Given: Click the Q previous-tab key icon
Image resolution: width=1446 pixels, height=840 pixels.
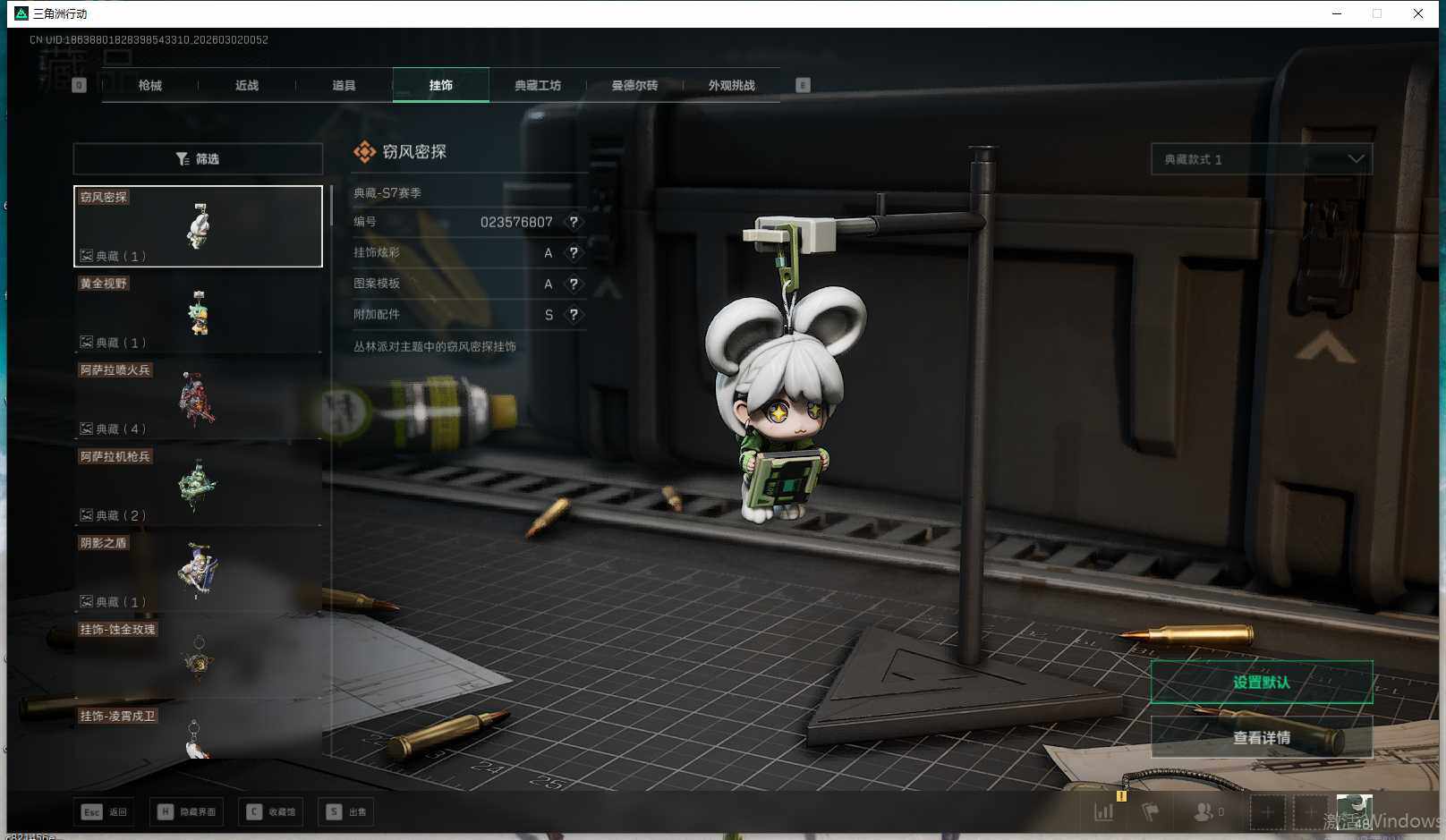Looking at the screenshot, I should pos(79,85).
